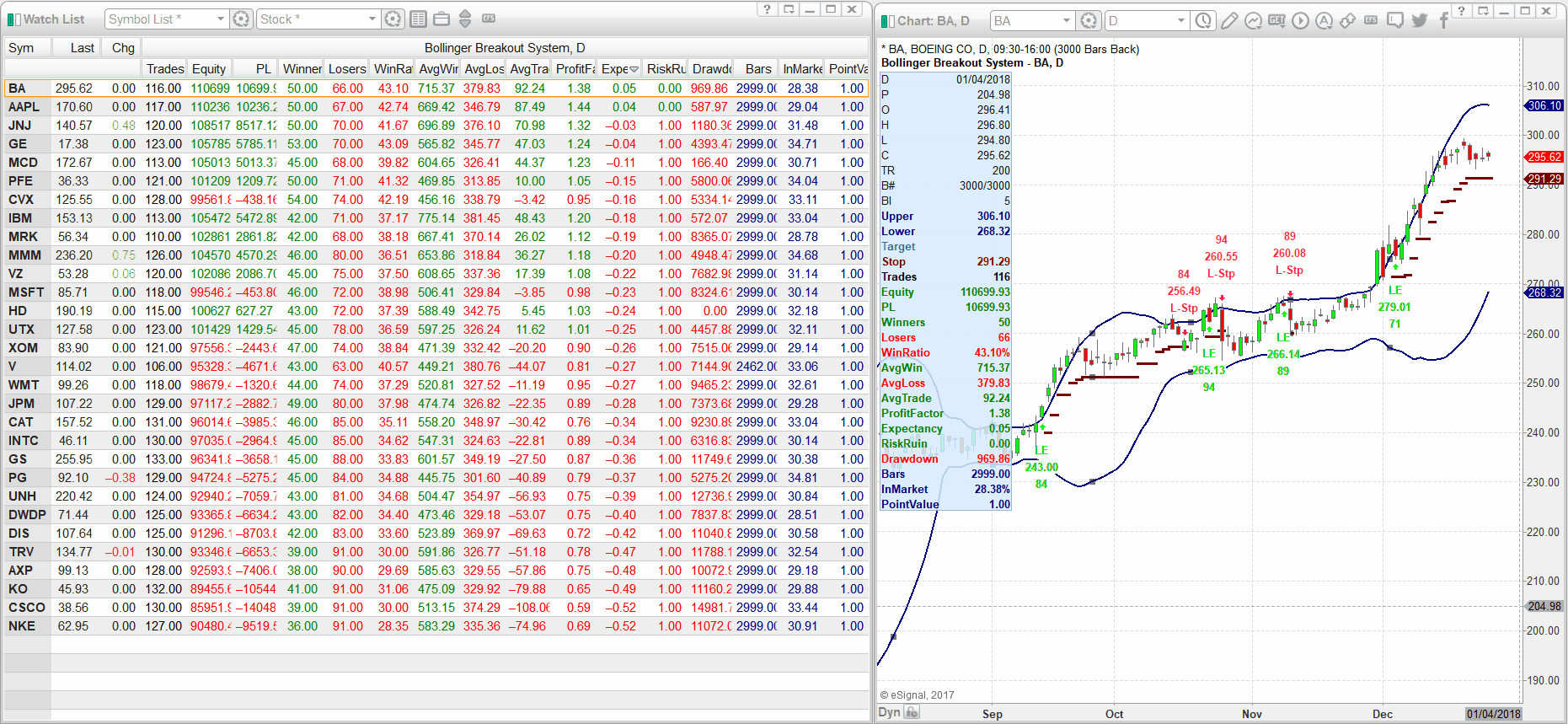This screenshot has width=1568, height=724.
Task: Click the IBM equity value 105472
Action: click(210, 218)
